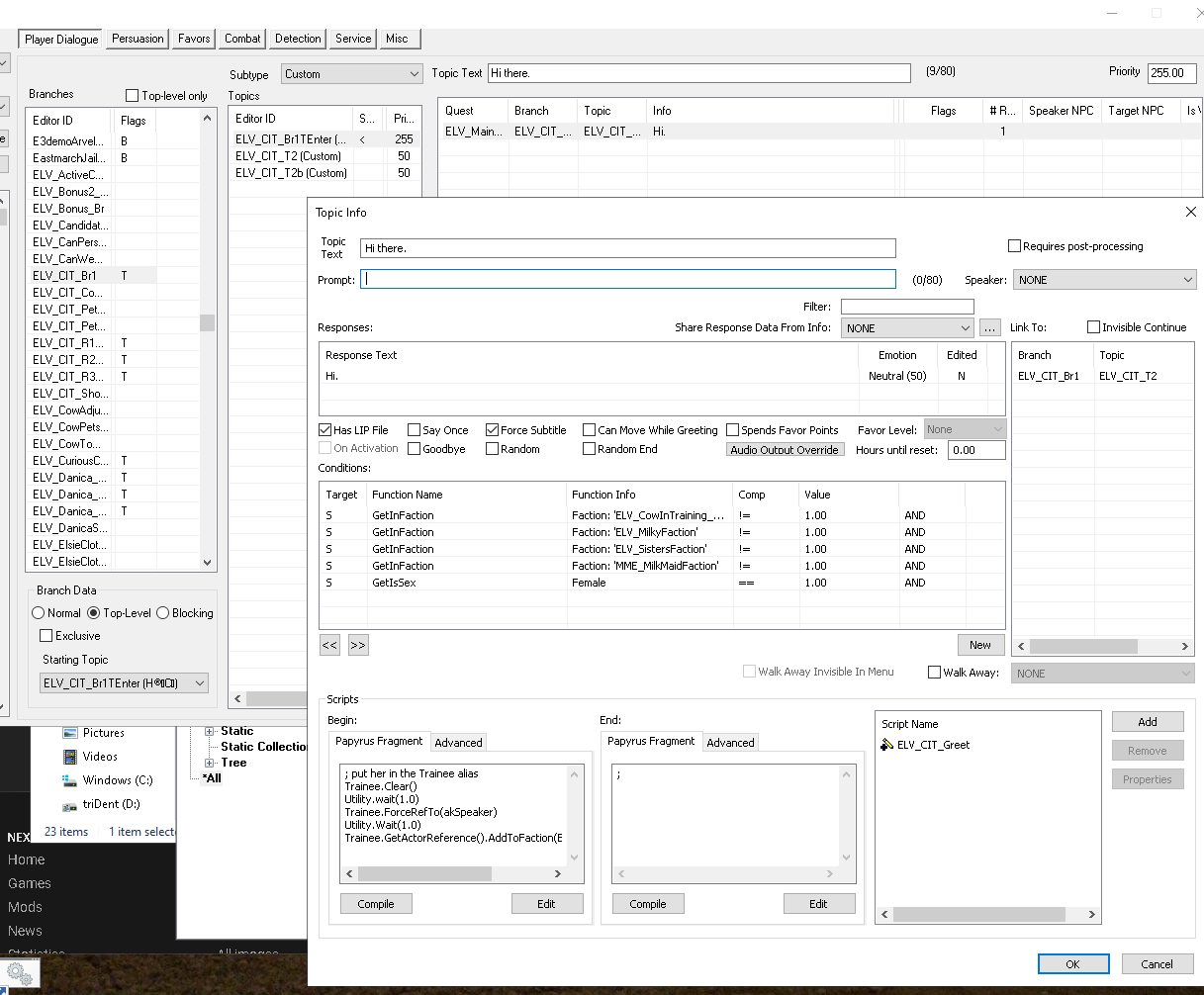
Task: Toggle the Walk Away checkbox
Action: coord(934,673)
